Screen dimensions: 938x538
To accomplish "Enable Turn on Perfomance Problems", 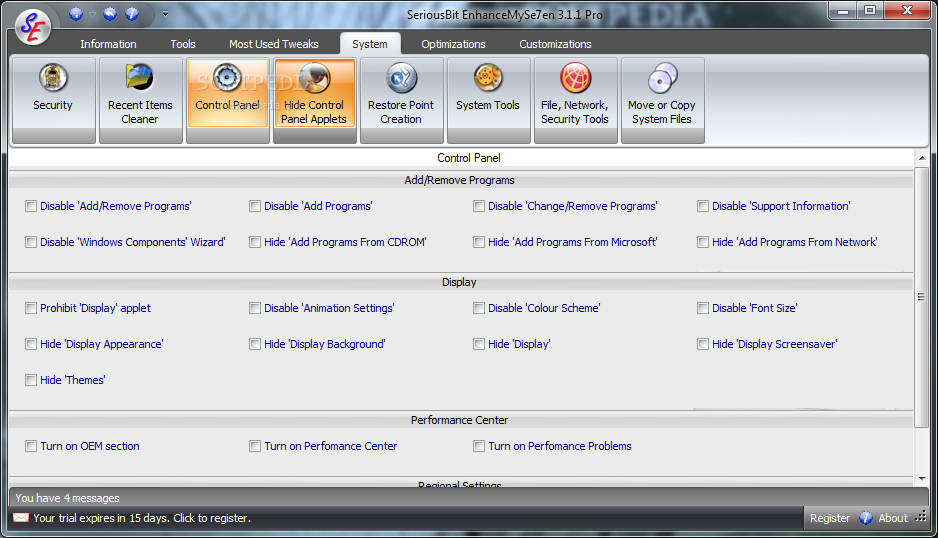I will tap(479, 446).
